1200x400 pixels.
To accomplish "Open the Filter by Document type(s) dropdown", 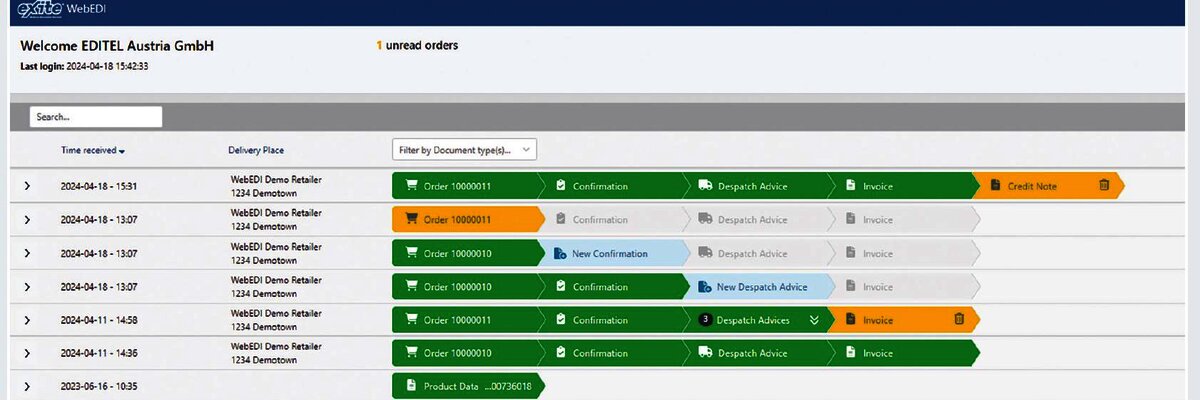I will pos(464,150).
